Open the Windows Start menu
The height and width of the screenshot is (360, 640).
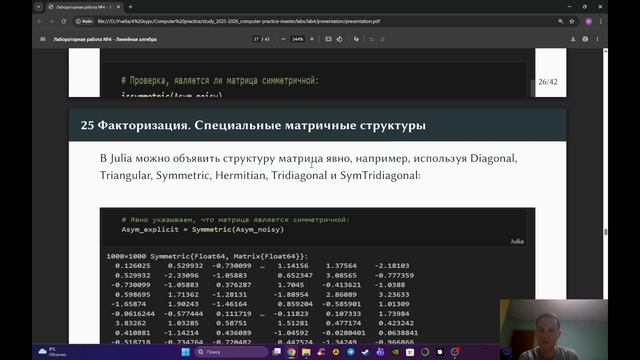[x=185, y=352]
